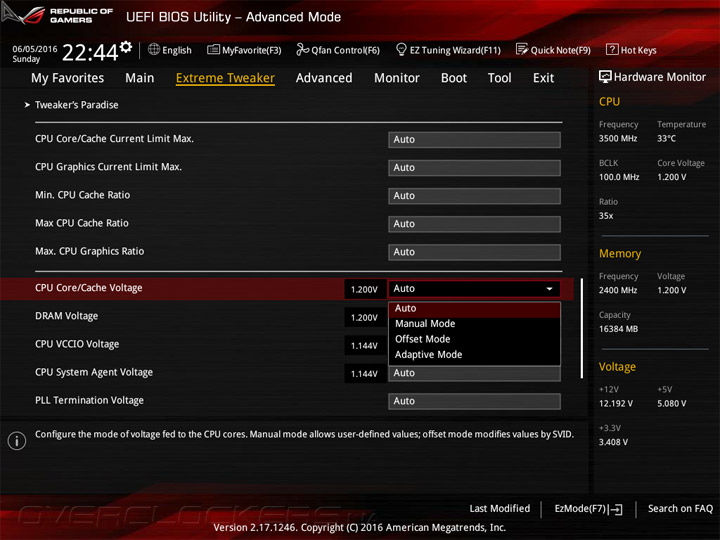Click the 33°C temperature reading

[666, 138]
